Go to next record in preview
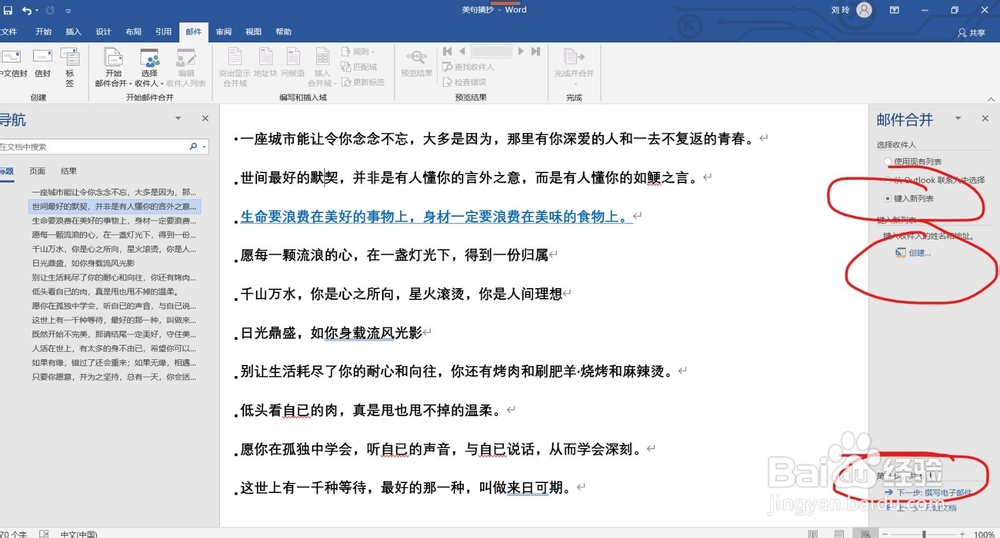Image resolution: width=1000 pixels, height=538 pixels. tap(521, 52)
